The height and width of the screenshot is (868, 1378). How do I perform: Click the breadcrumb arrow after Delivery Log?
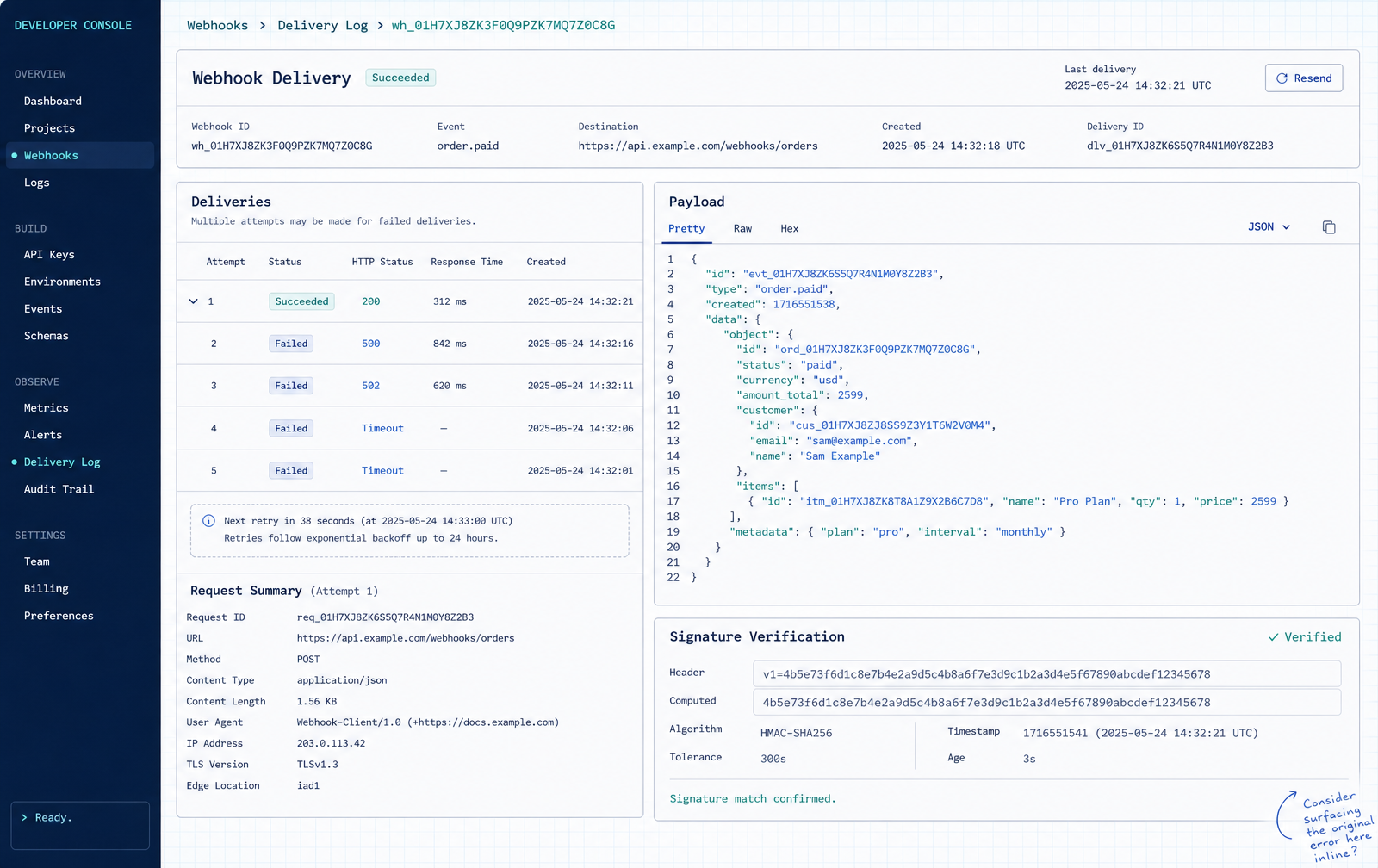tap(380, 26)
